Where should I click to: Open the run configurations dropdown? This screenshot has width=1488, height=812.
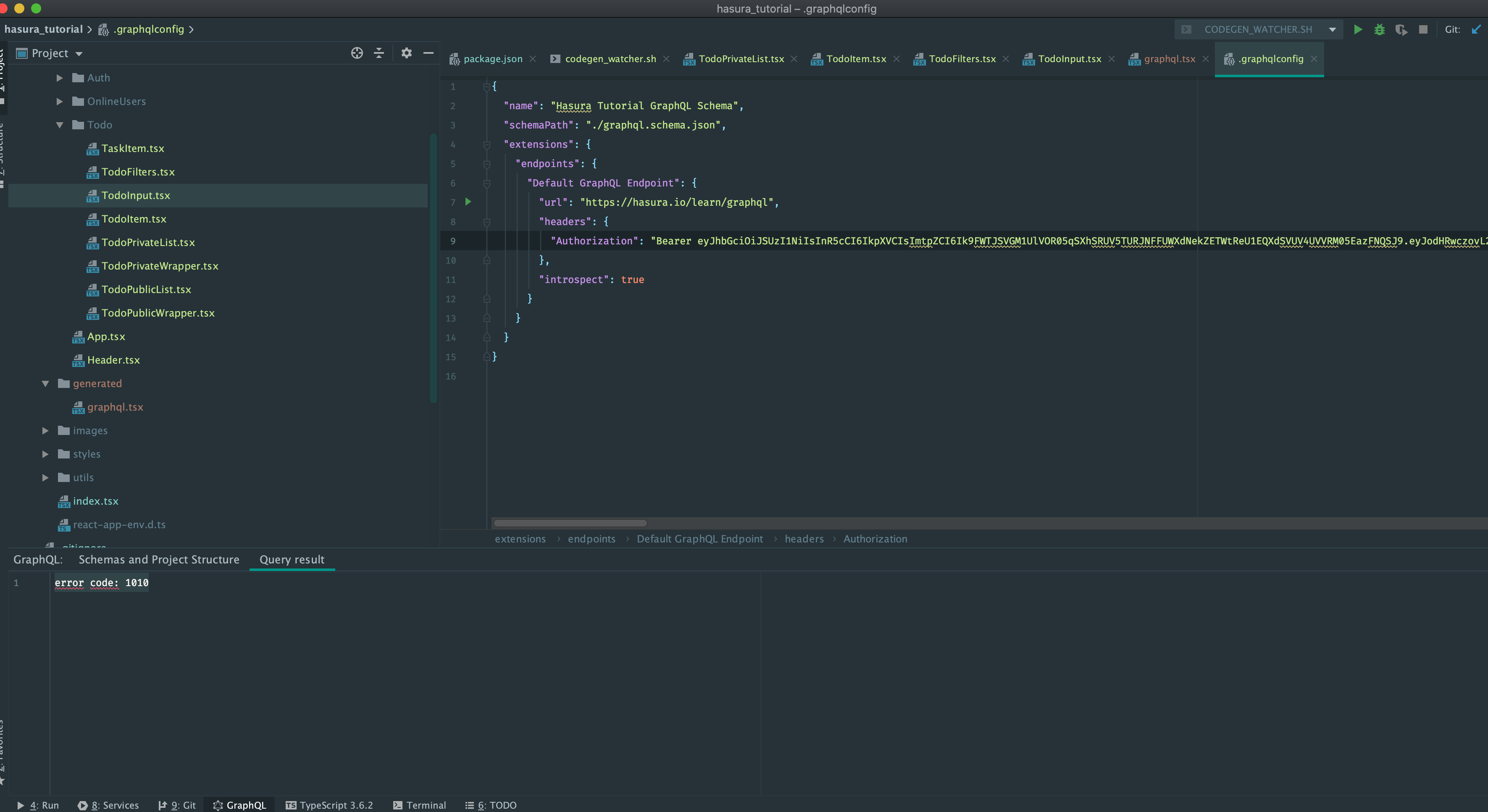(1332, 29)
